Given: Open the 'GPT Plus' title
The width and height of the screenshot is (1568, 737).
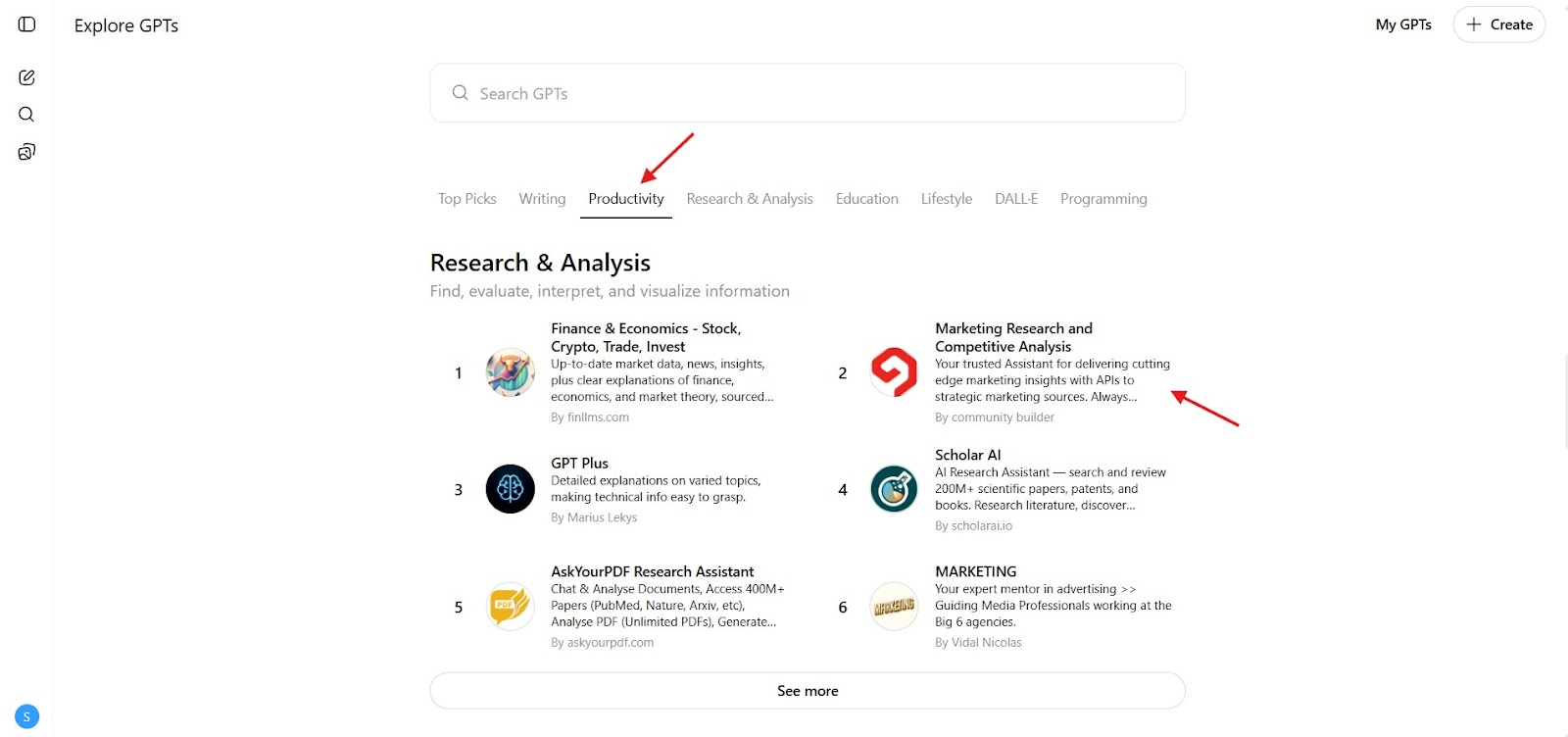Looking at the screenshot, I should (579, 463).
